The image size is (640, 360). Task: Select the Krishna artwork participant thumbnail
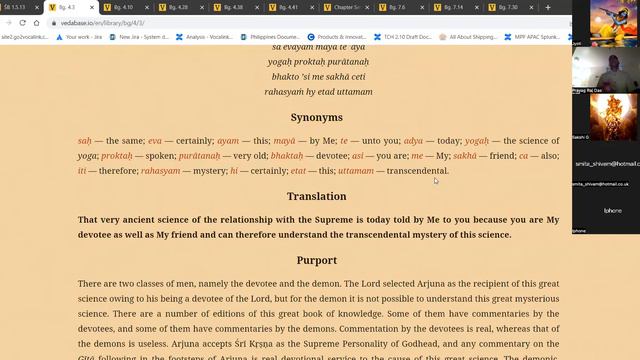point(613,22)
